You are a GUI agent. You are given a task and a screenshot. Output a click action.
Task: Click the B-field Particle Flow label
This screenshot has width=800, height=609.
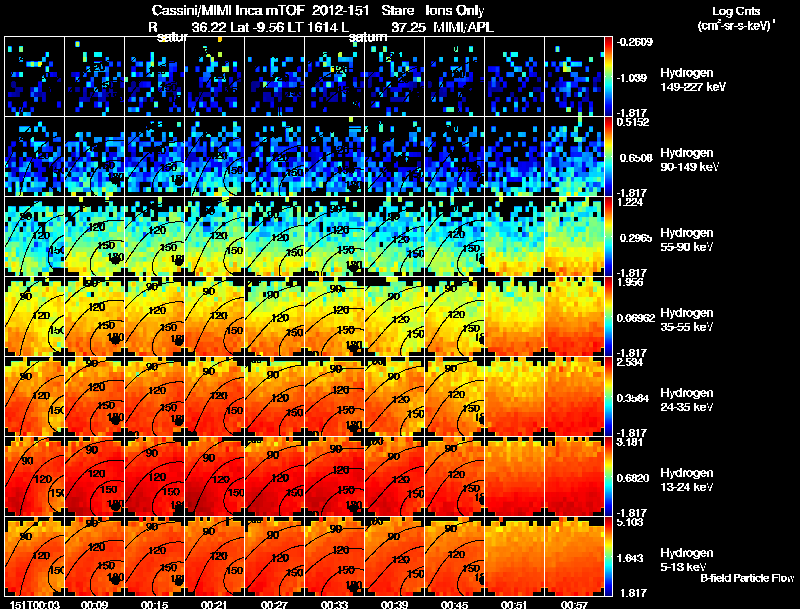click(x=747, y=578)
